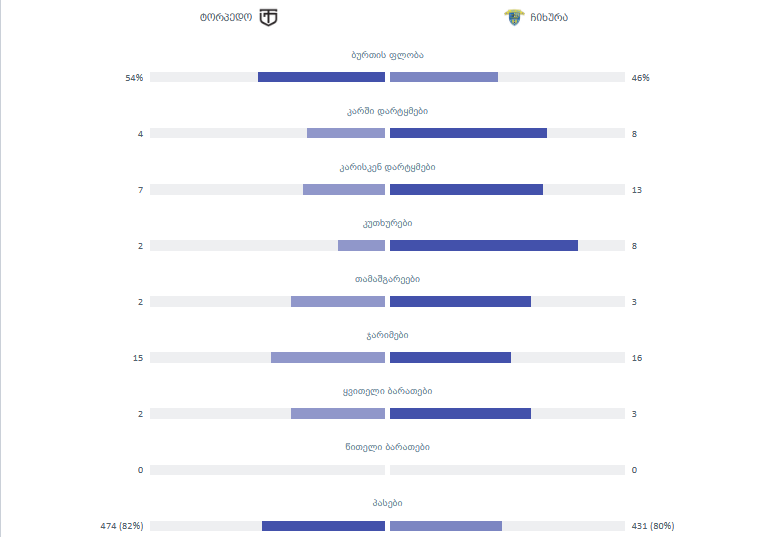Screen dimensions: 774x537
Task: Select the ბურთის ფლობა stat label
Action: coord(387,55)
